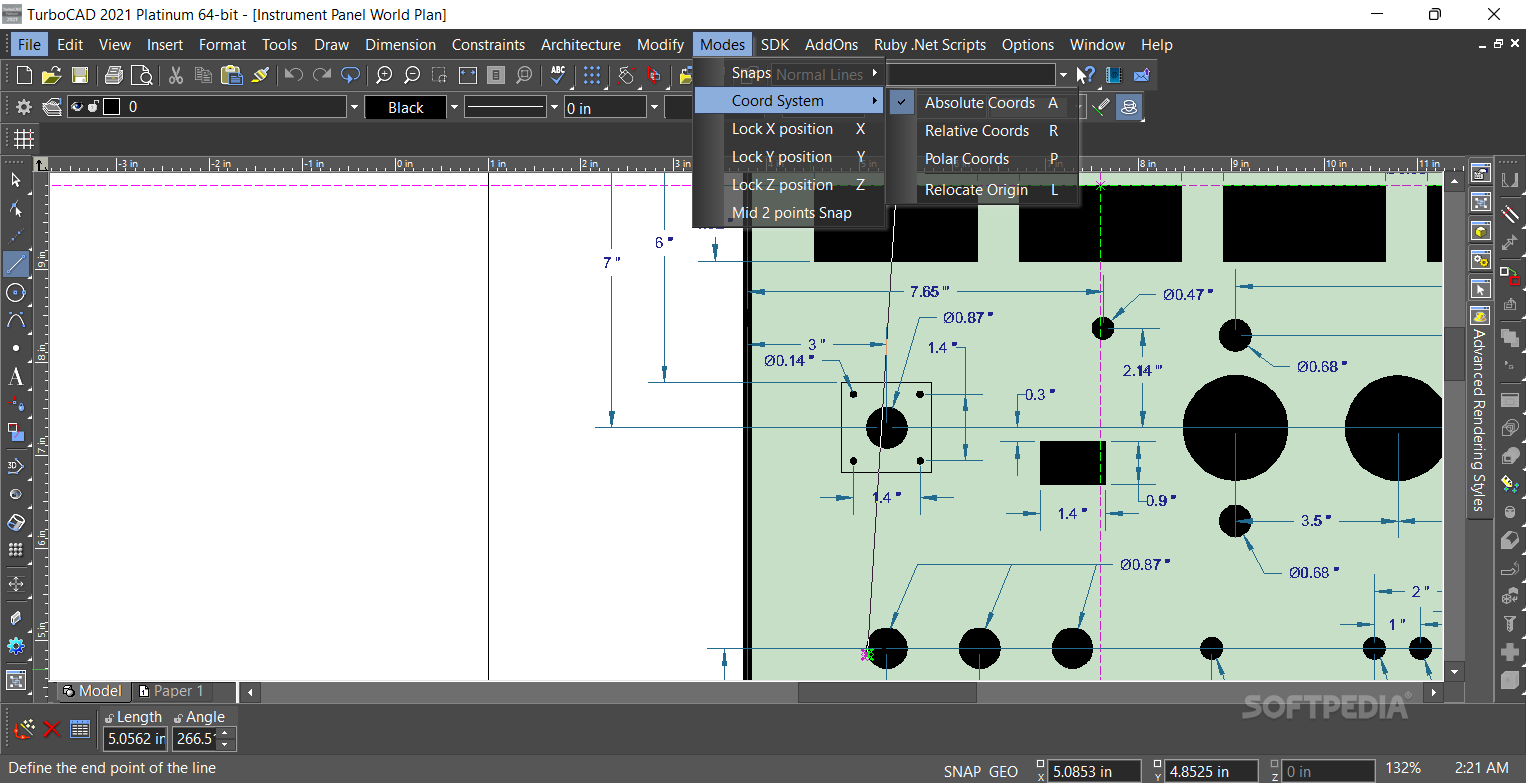Click the New document icon
Screen dimensions: 1526x783
25,75
